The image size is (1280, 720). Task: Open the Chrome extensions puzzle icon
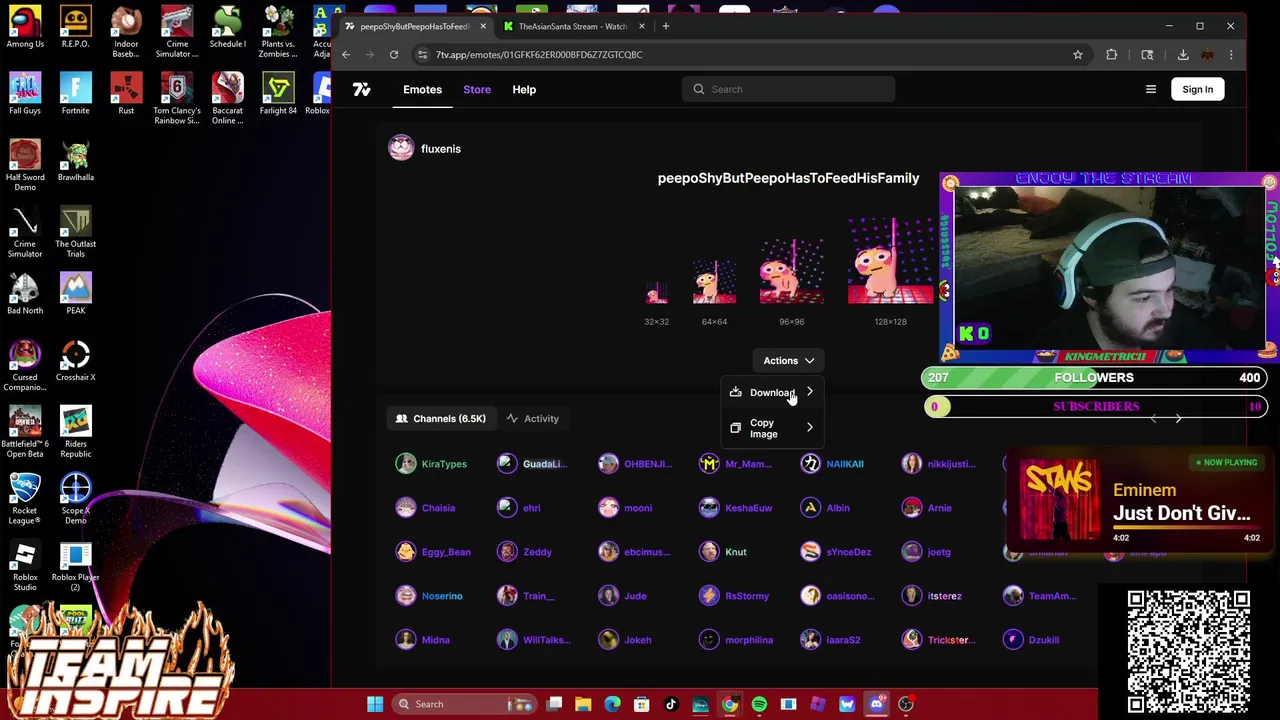click(x=1112, y=55)
